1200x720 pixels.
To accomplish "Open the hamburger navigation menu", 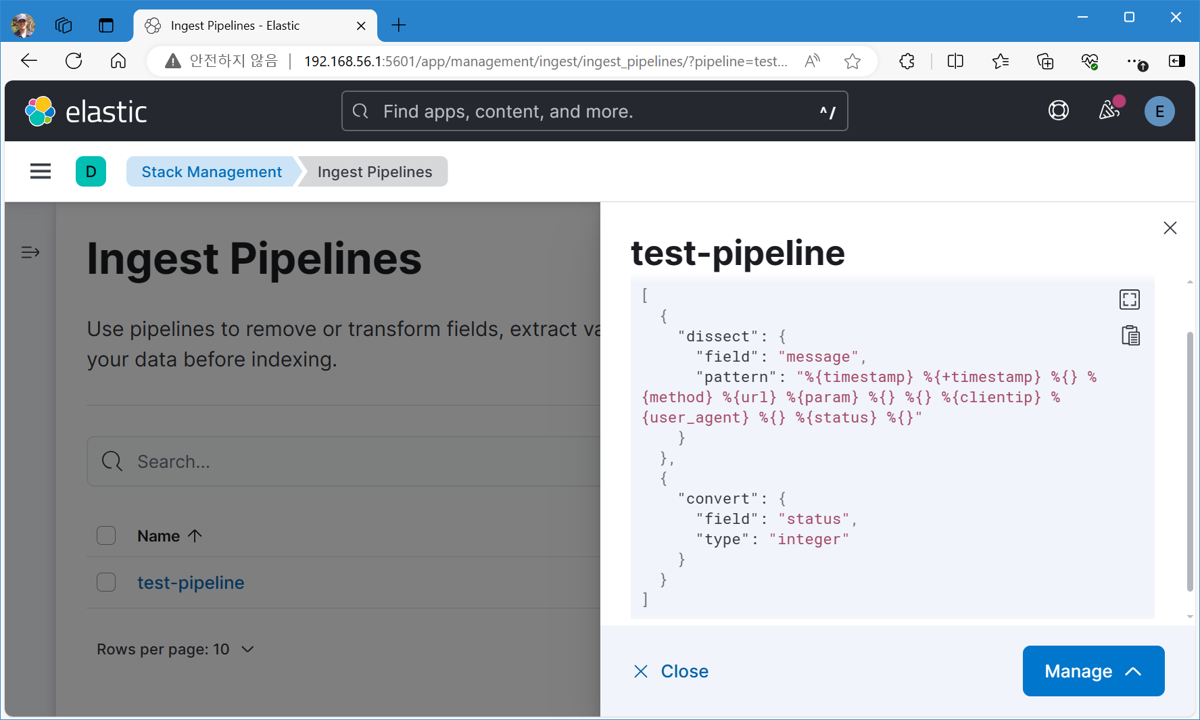I will 40,172.
